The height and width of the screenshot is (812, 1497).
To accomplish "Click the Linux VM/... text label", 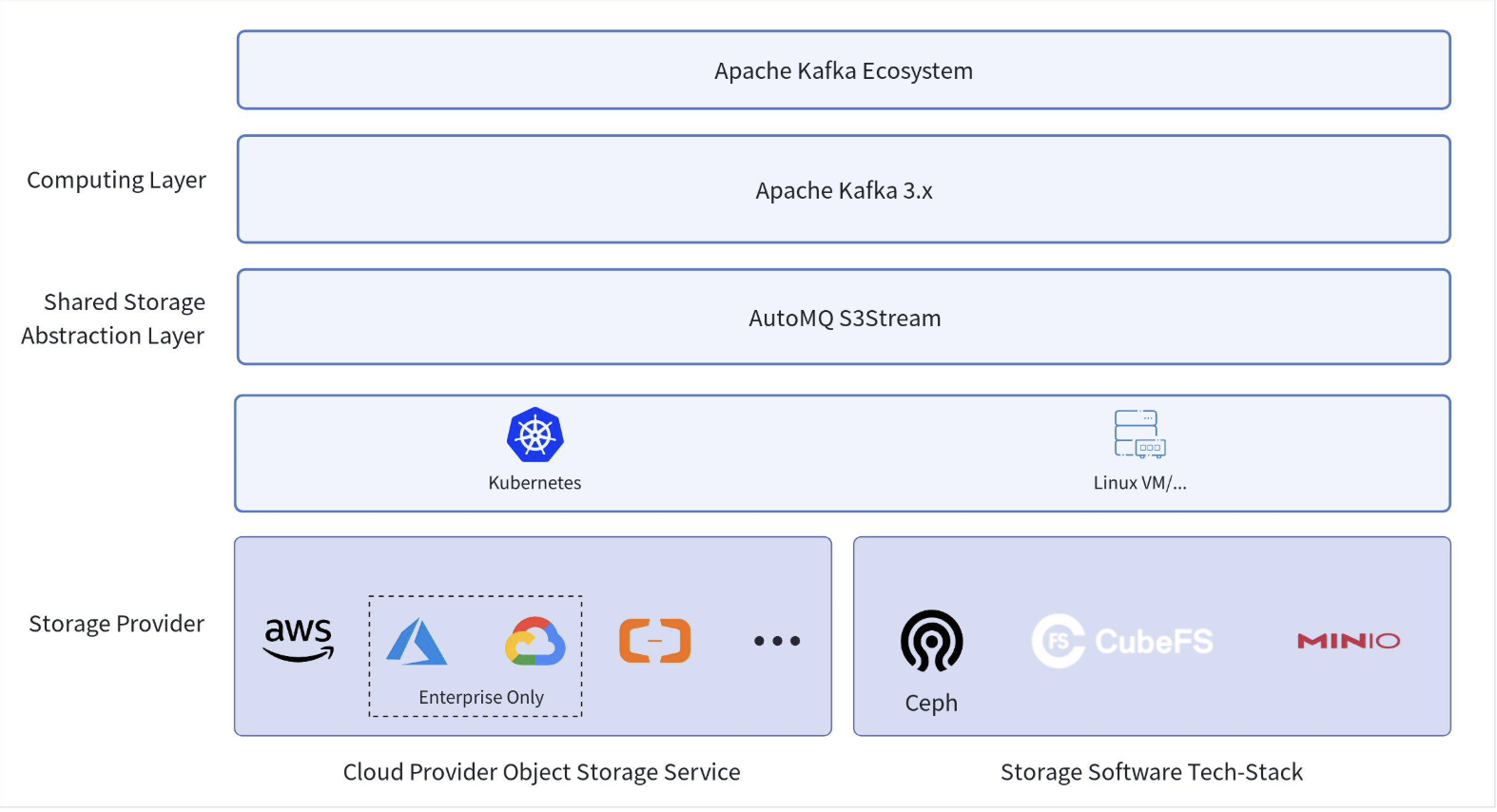I will click(x=1139, y=483).
